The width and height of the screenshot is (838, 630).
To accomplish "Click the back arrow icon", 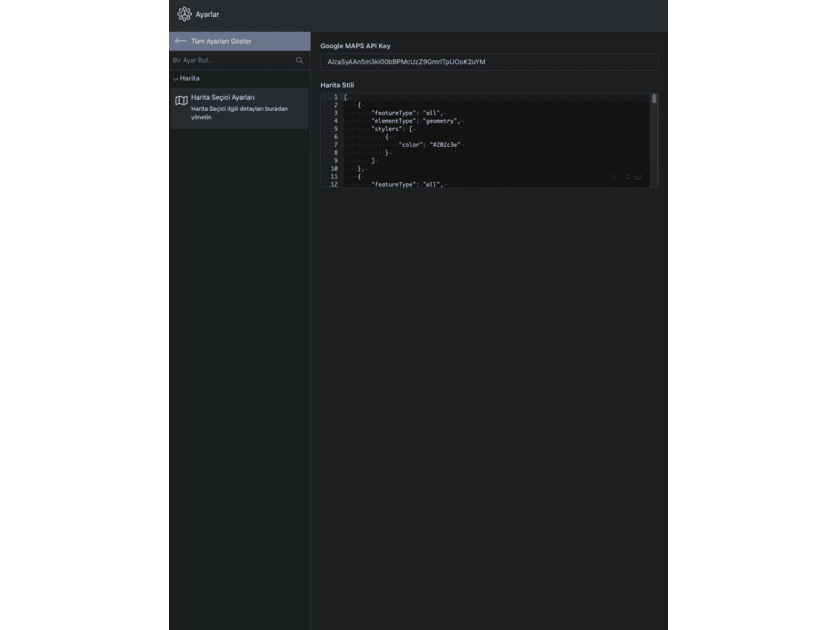I will [181, 41].
